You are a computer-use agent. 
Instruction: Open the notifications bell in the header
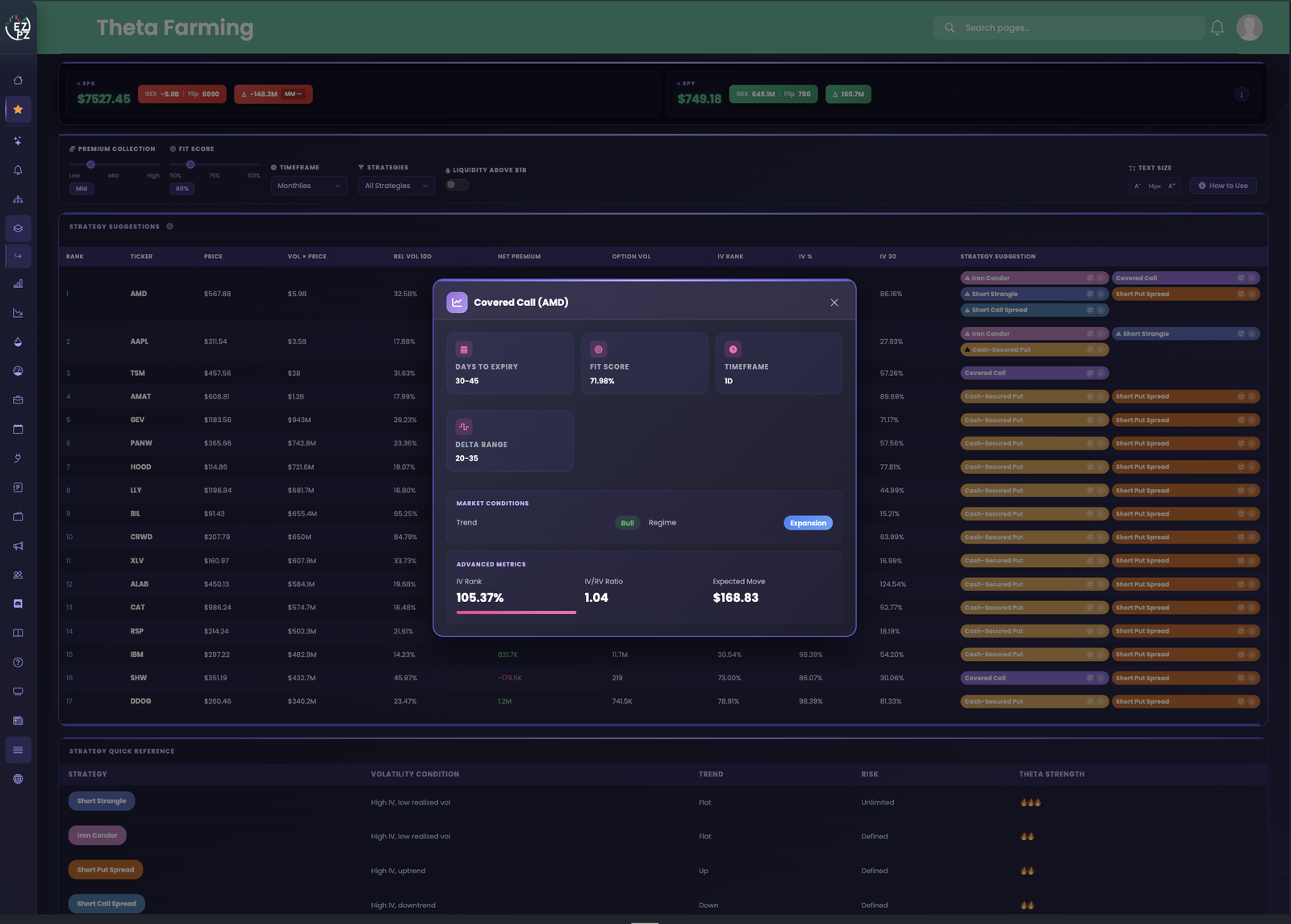pos(1218,27)
